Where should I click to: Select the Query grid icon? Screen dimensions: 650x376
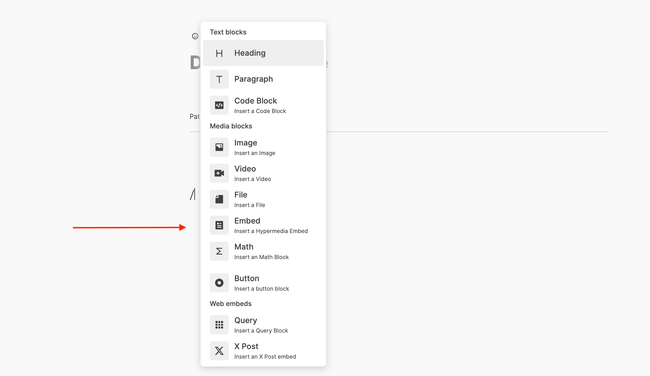pyautogui.click(x=219, y=325)
